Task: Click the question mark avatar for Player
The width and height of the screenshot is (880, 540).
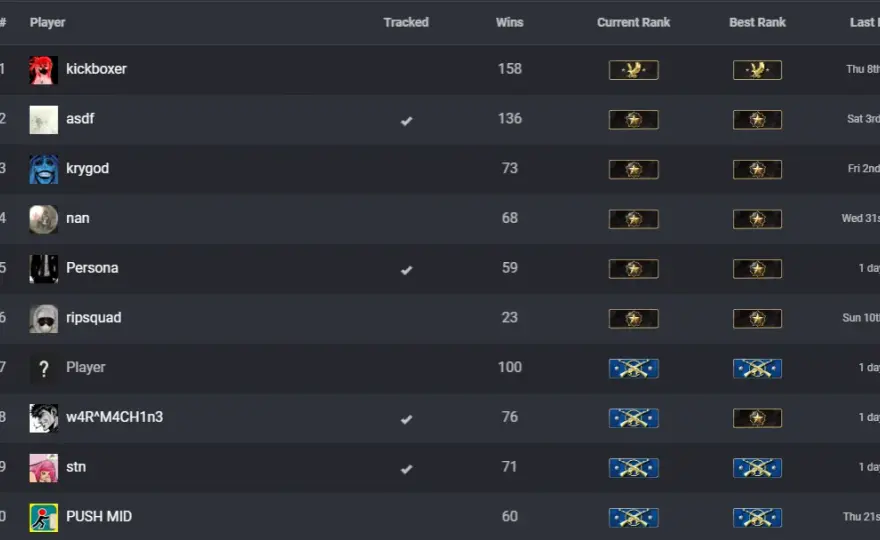Action: (43, 368)
